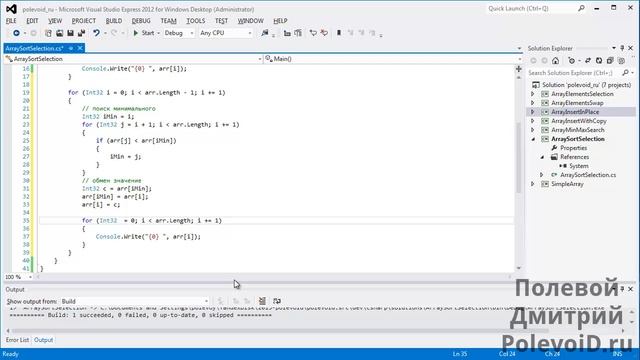Undo the last edit
This screenshot has height=360, width=640.
96,33
